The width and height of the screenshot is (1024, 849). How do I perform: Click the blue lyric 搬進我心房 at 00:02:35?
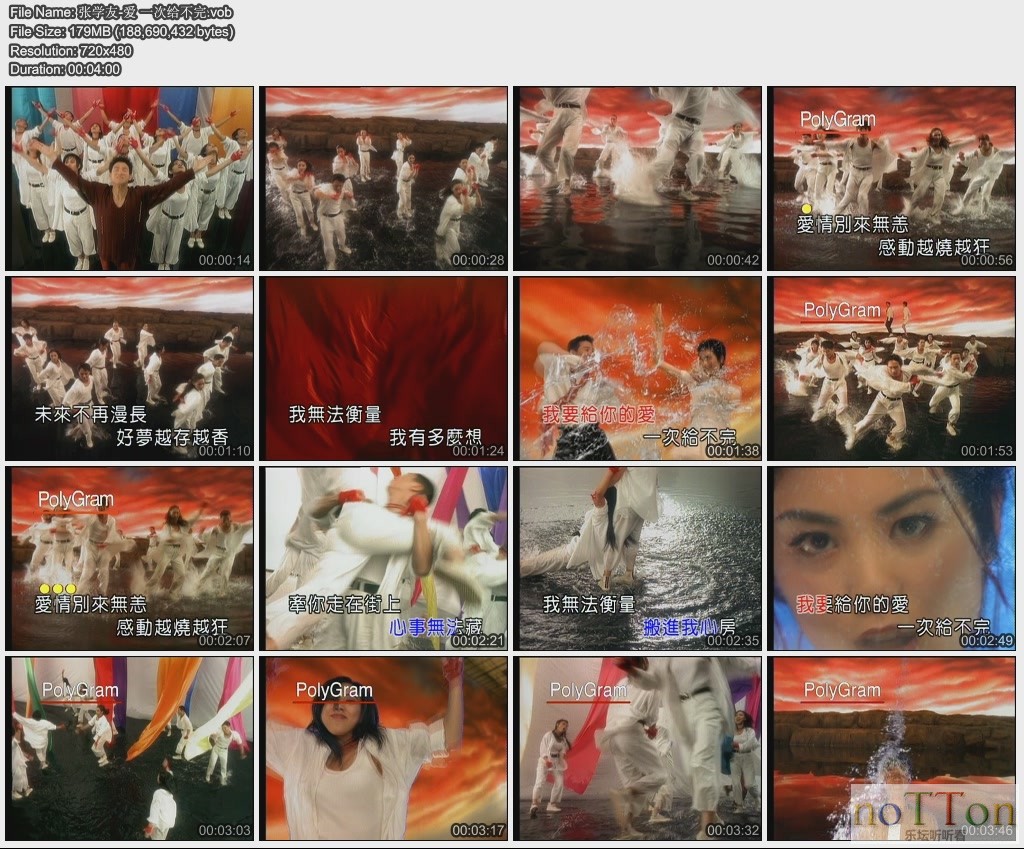coord(689,628)
